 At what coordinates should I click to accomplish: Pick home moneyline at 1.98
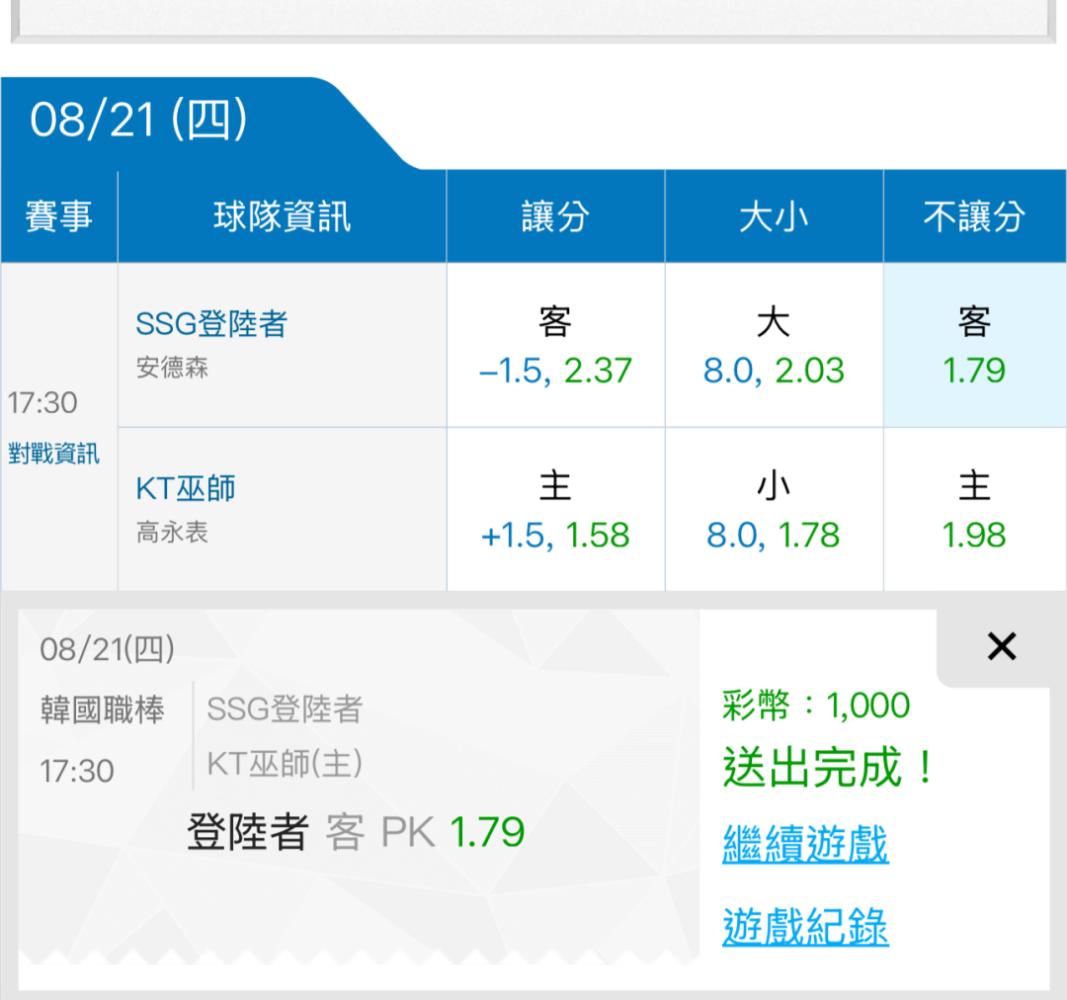[x=974, y=510]
